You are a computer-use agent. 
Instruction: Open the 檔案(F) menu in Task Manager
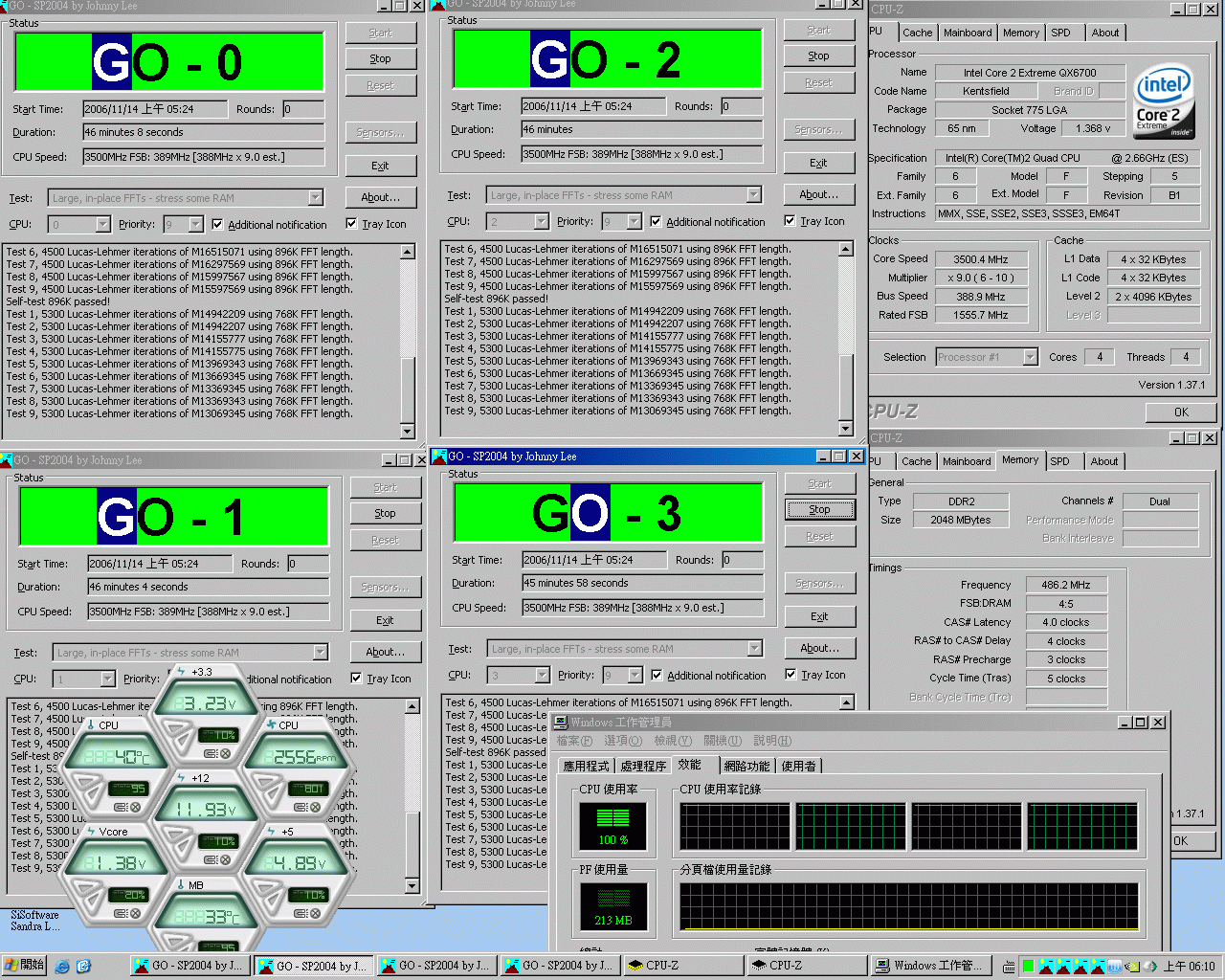574,741
